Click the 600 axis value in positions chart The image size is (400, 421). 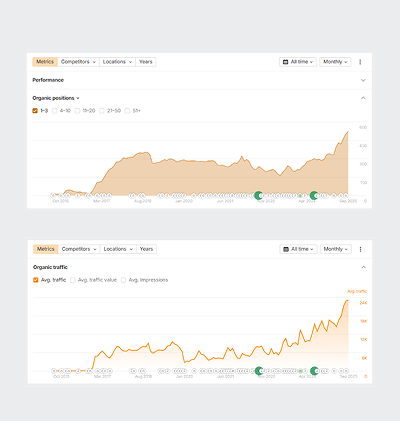coord(363,128)
